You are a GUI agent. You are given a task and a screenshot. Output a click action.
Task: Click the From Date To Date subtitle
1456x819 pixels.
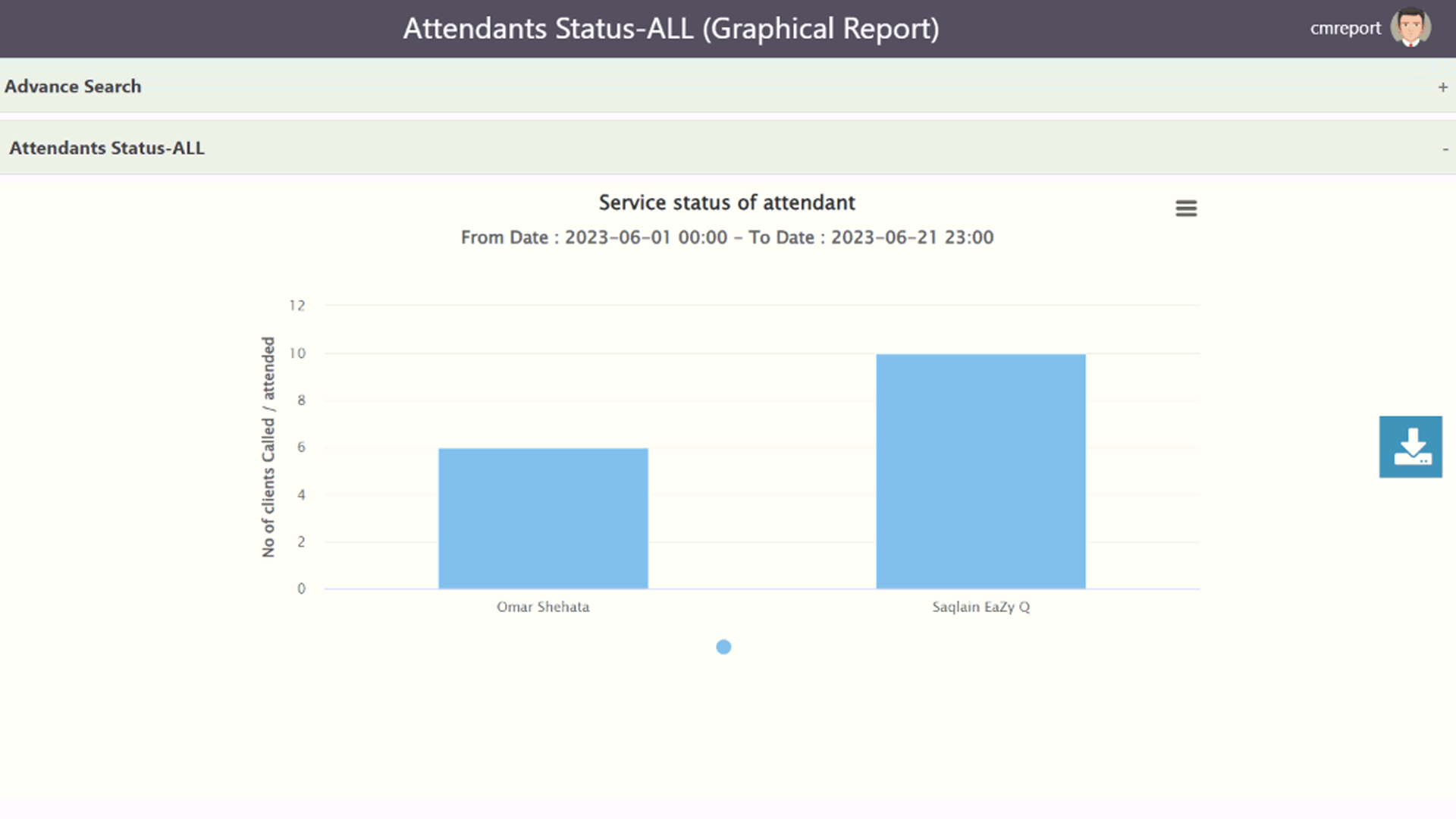(726, 237)
